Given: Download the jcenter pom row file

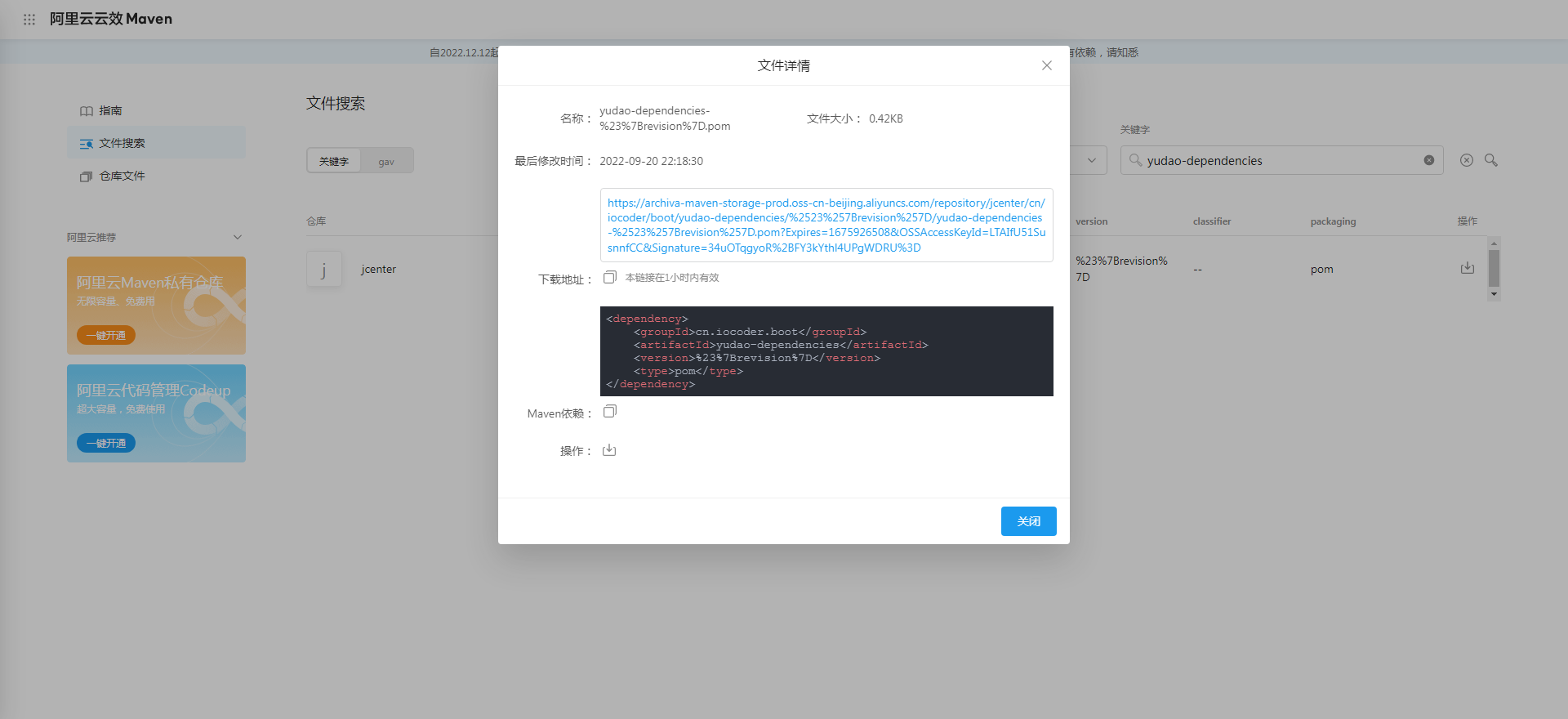Looking at the screenshot, I should coord(1468,268).
